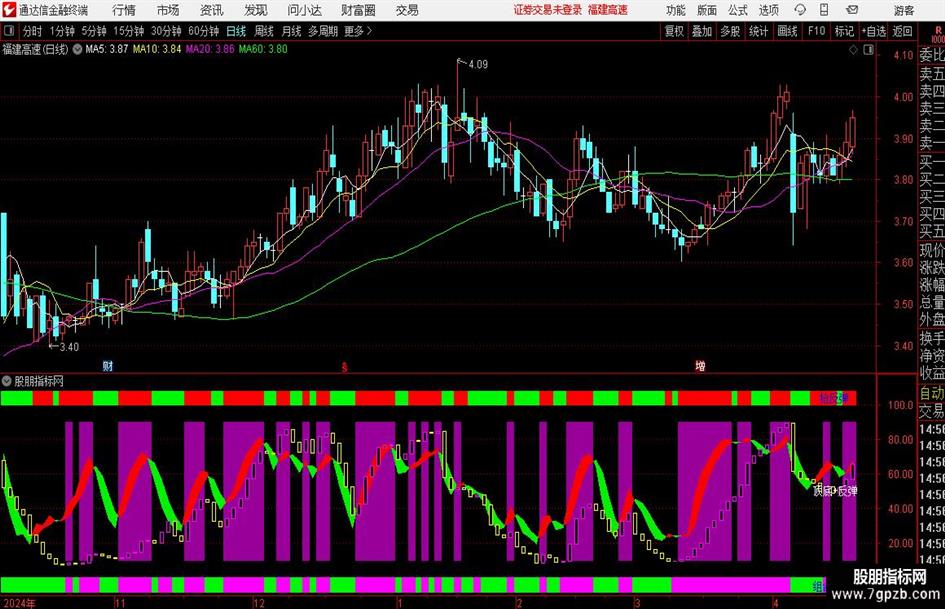Switch to 5分钟 chart period
Image resolution: width=945 pixels, height=609 pixels.
(x=94, y=31)
